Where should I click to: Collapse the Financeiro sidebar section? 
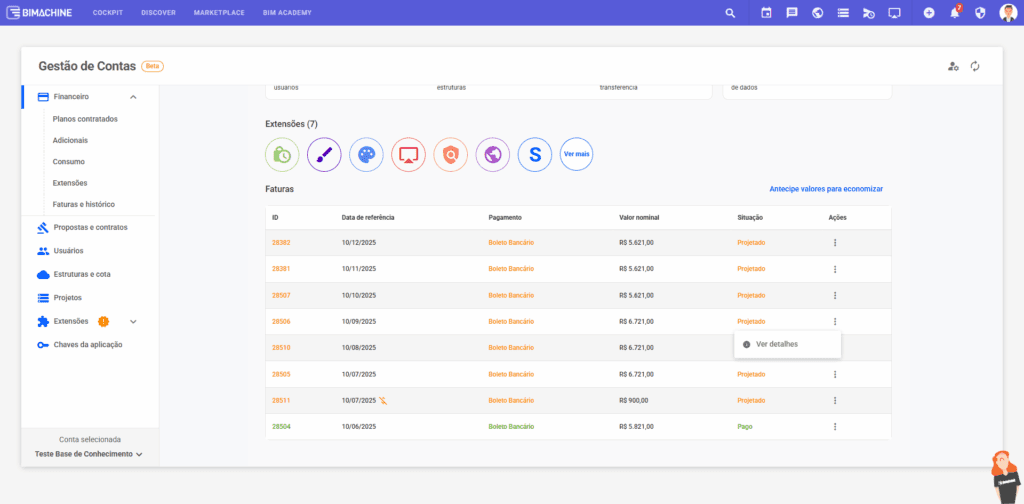tap(133, 97)
